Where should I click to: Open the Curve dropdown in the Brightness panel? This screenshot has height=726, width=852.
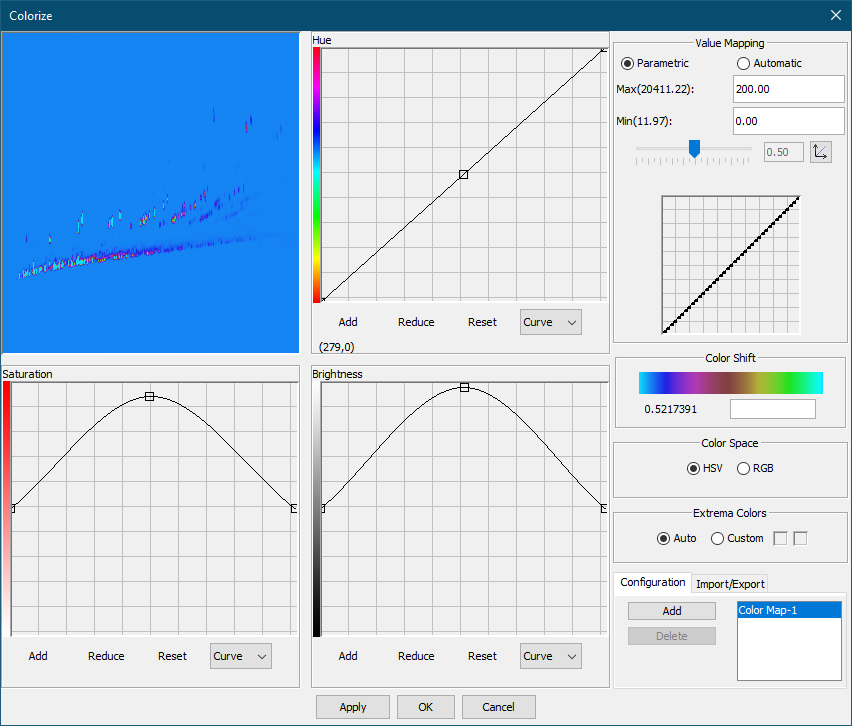tap(550, 656)
